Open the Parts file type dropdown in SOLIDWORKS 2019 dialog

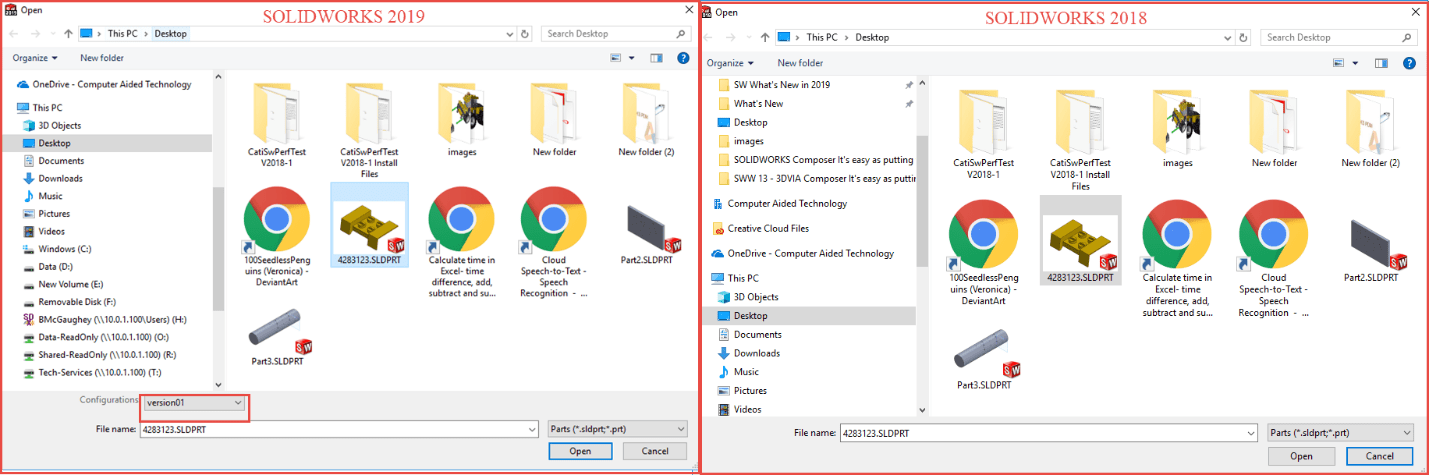(x=618, y=429)
